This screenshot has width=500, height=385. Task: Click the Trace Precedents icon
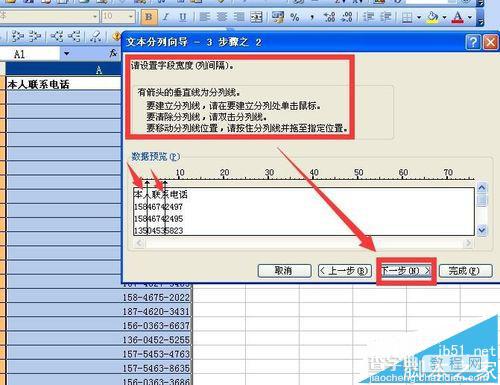pos(17,37)
